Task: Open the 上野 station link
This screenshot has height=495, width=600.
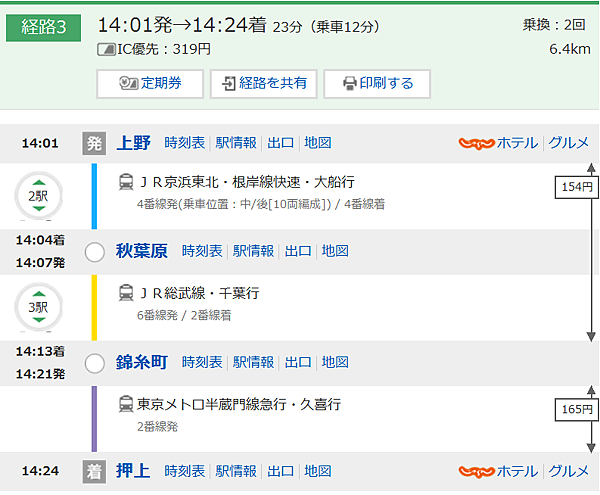Action: click(133, 143)
